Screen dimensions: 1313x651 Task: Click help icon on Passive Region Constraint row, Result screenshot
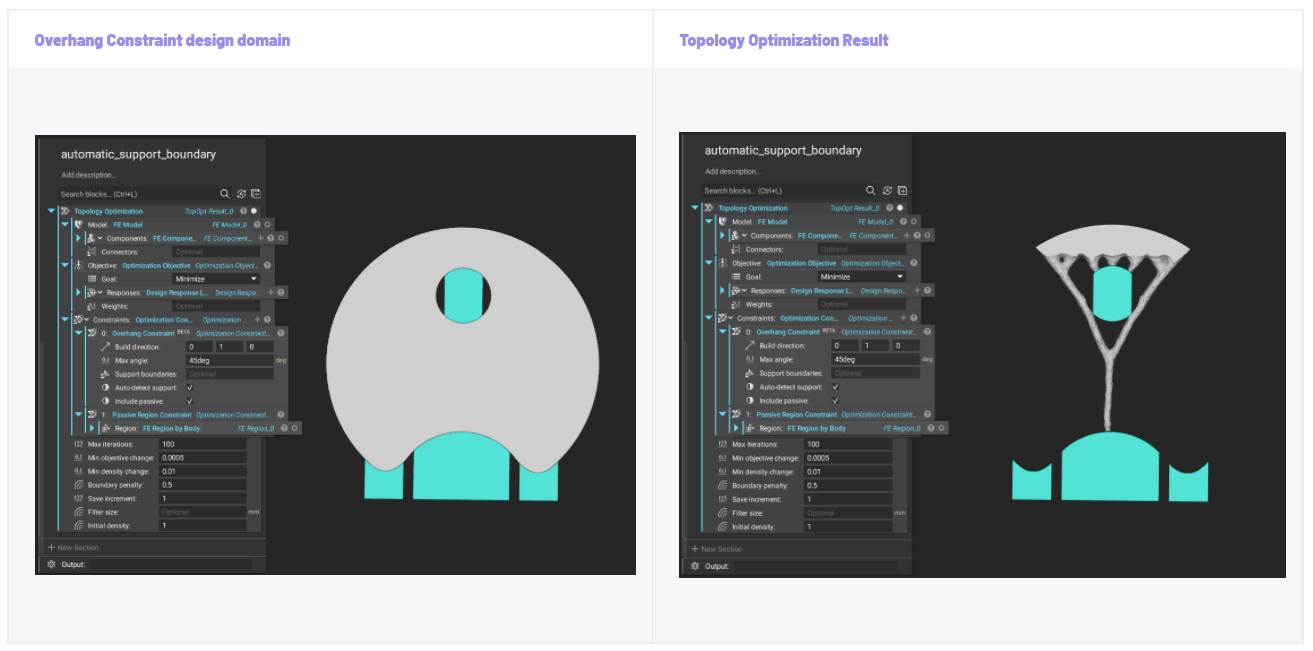pyautogui.click(x=928, y=414)
